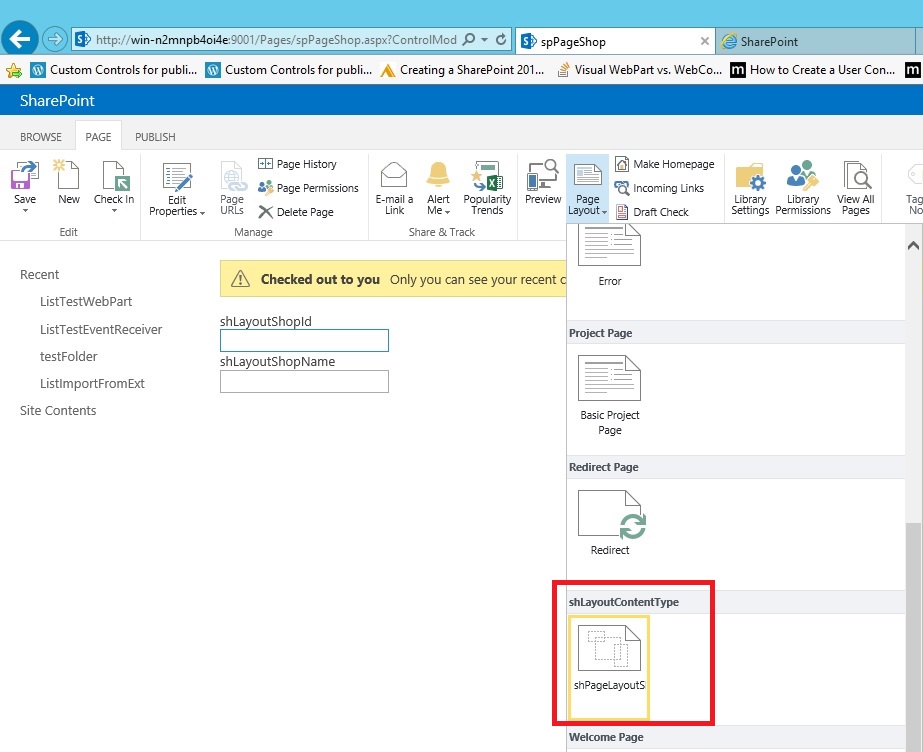Image resolution: width=923 pixels, height=752 pixels.
Task: Expand the Save dropdown arrow
Action: pyautogui.click(x=25, y=211)
